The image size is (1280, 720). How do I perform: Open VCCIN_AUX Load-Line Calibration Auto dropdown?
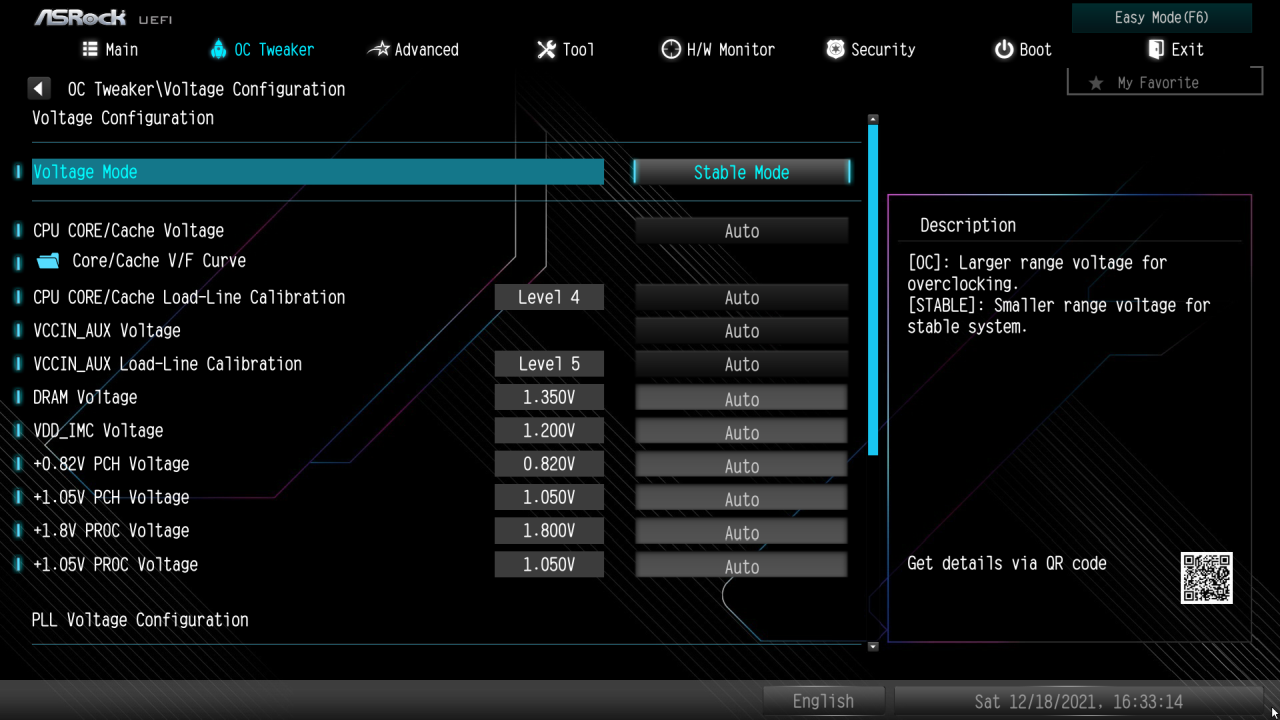(x=742, y=365)
